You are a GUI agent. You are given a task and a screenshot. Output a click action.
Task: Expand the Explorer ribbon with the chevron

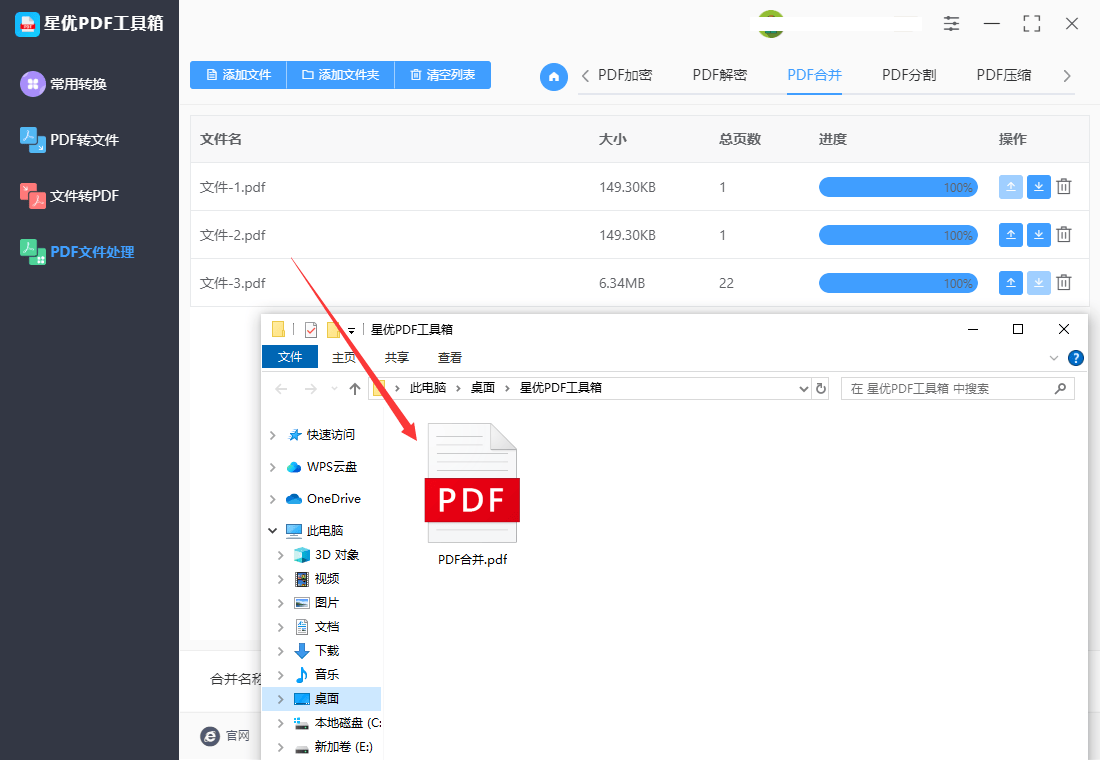tap(1054, 358)
